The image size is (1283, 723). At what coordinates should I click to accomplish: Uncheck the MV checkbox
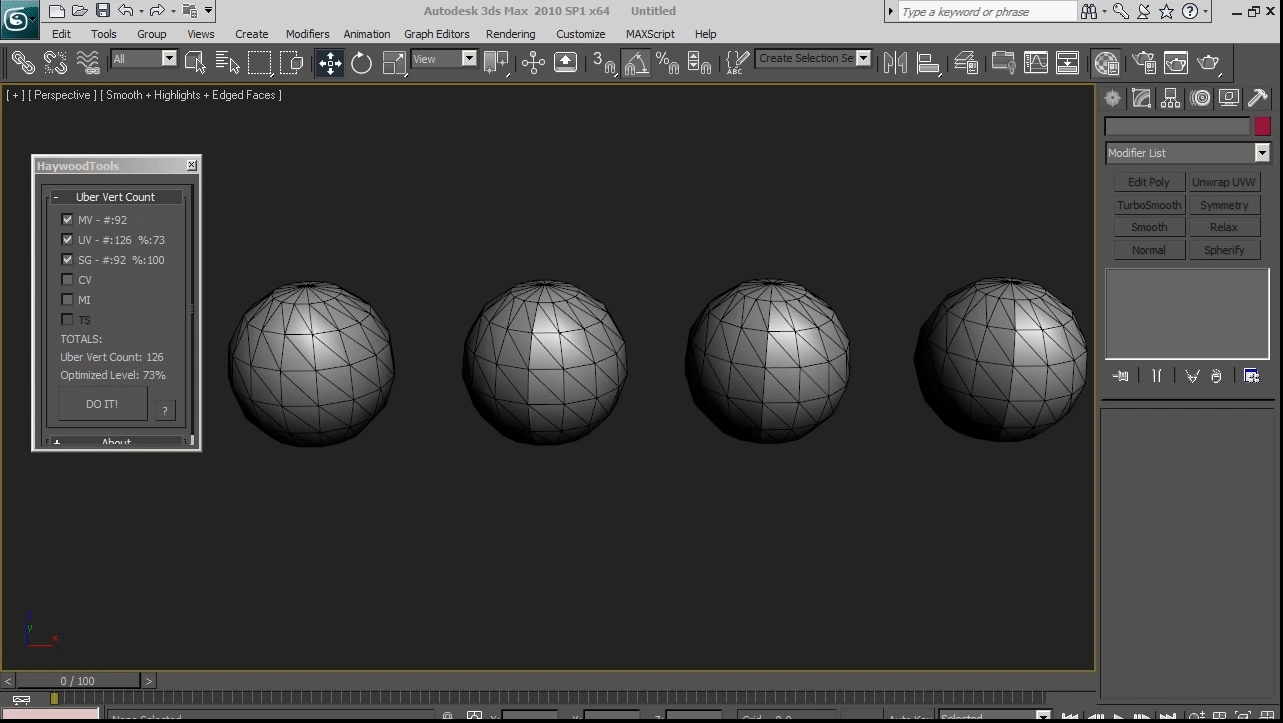[67, 220]
